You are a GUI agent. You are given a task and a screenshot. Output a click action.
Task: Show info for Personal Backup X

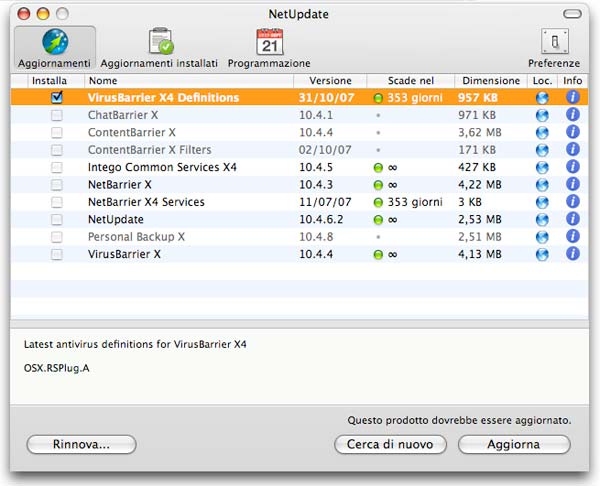[x=572, y=236]
